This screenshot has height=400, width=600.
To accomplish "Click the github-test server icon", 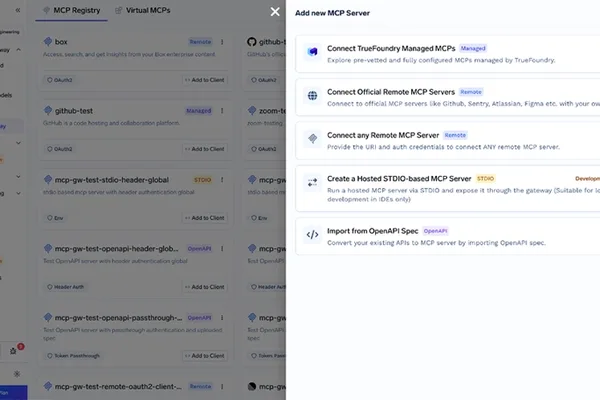I will (48, 110).
